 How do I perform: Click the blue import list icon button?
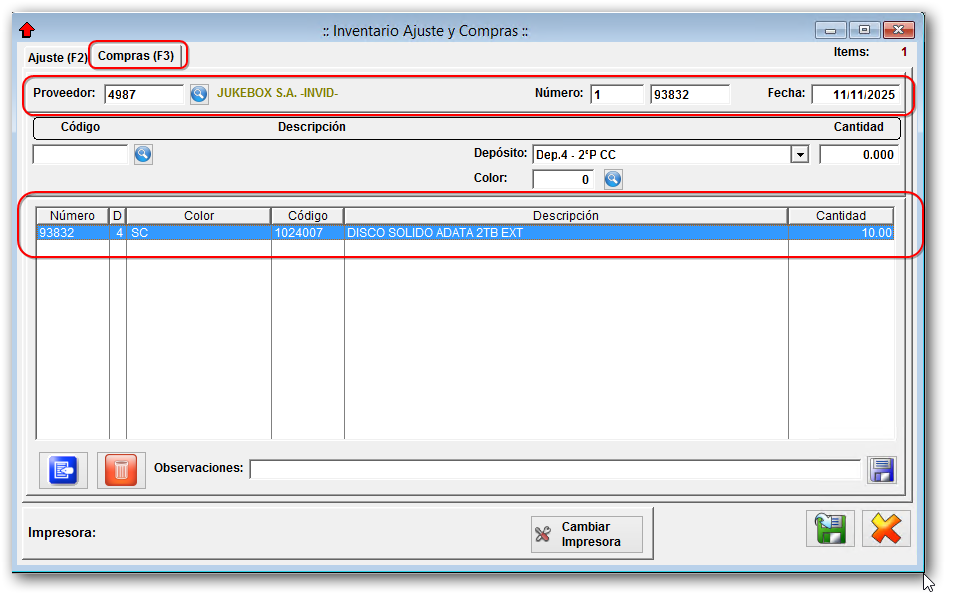pyautogui.click(x=63, y=470)
